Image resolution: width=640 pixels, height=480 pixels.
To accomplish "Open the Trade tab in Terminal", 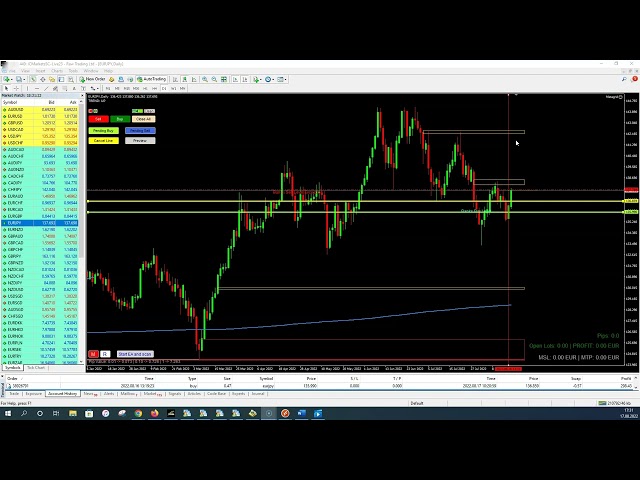I will pyautogui.click(x=14, y=394).
